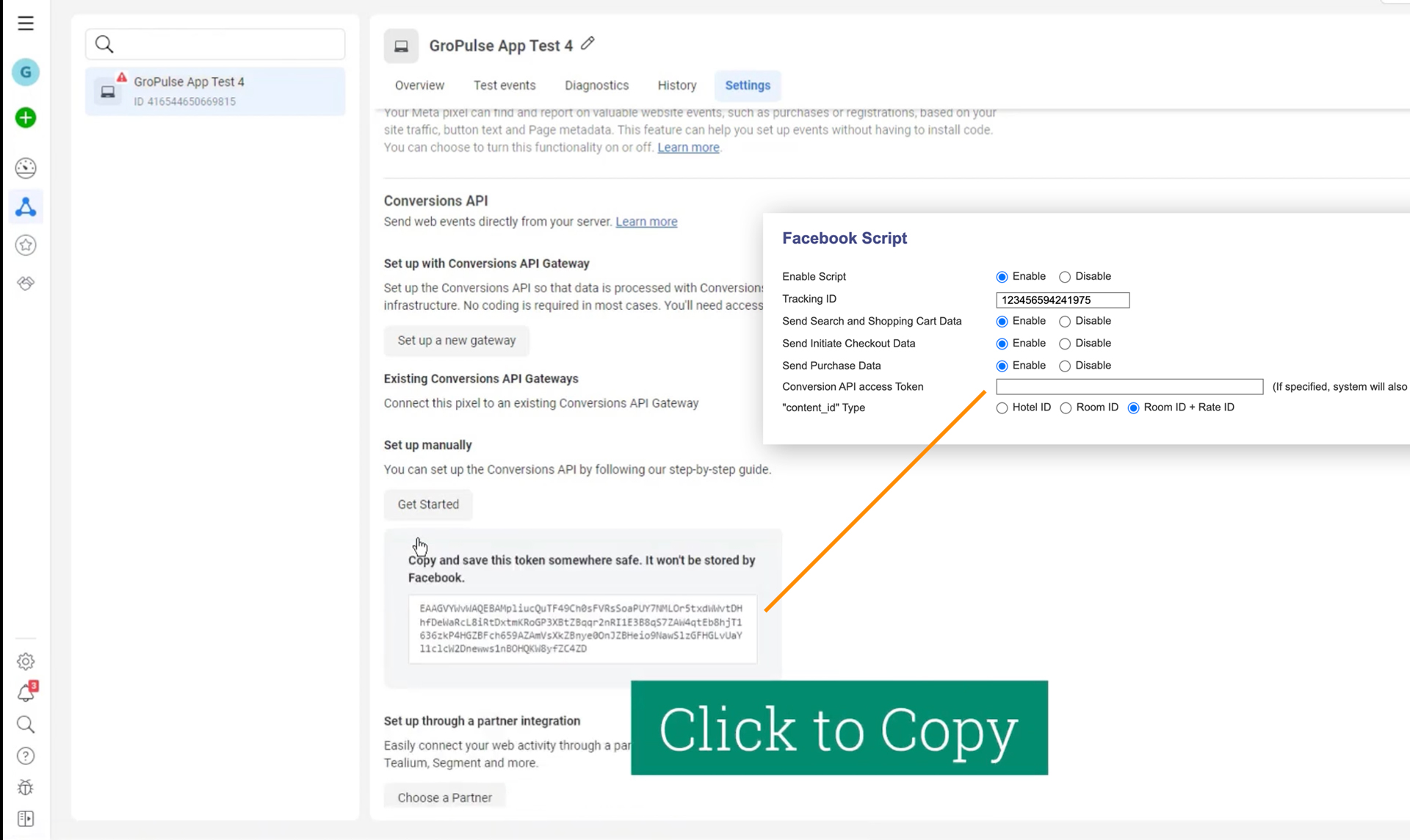The width and height of the screenshot is (1410, 840).
Task: Click the access token text box
Action: tap(582, 629)
